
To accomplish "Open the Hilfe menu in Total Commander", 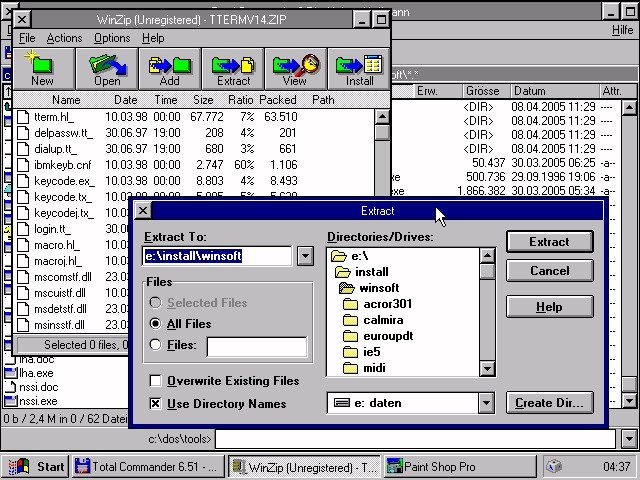I will tap(622, 30).
